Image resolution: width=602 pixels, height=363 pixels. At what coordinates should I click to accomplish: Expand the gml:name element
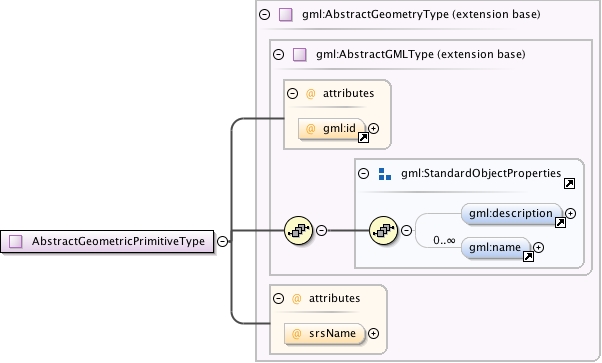coord(539,248)
